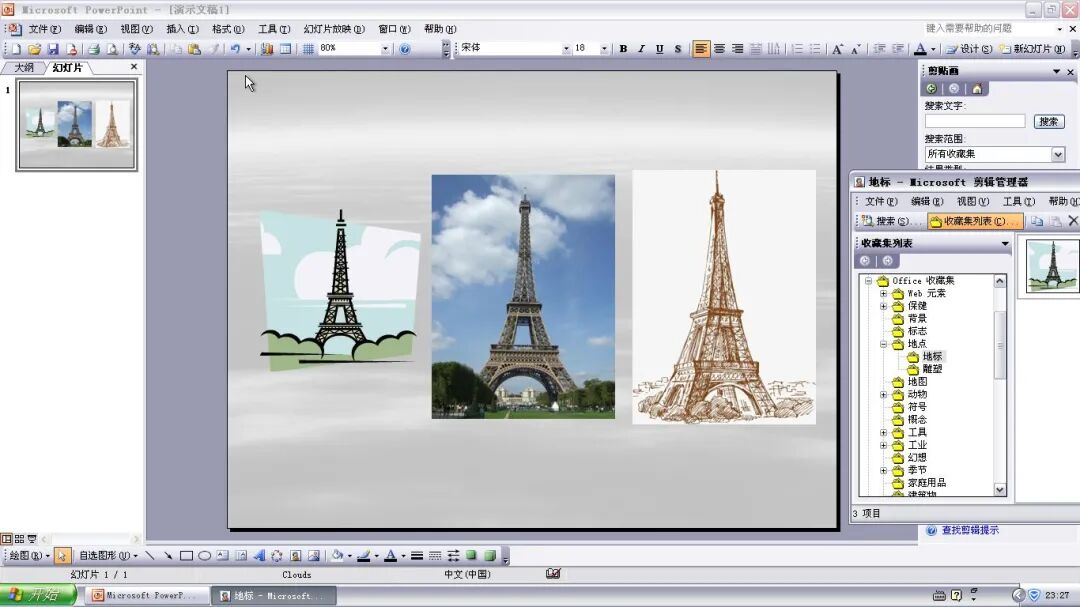Click the 搜索 button in clip art pane
The height and width of the screenshot is (607, 1080).
click(x=1048, y=122)
